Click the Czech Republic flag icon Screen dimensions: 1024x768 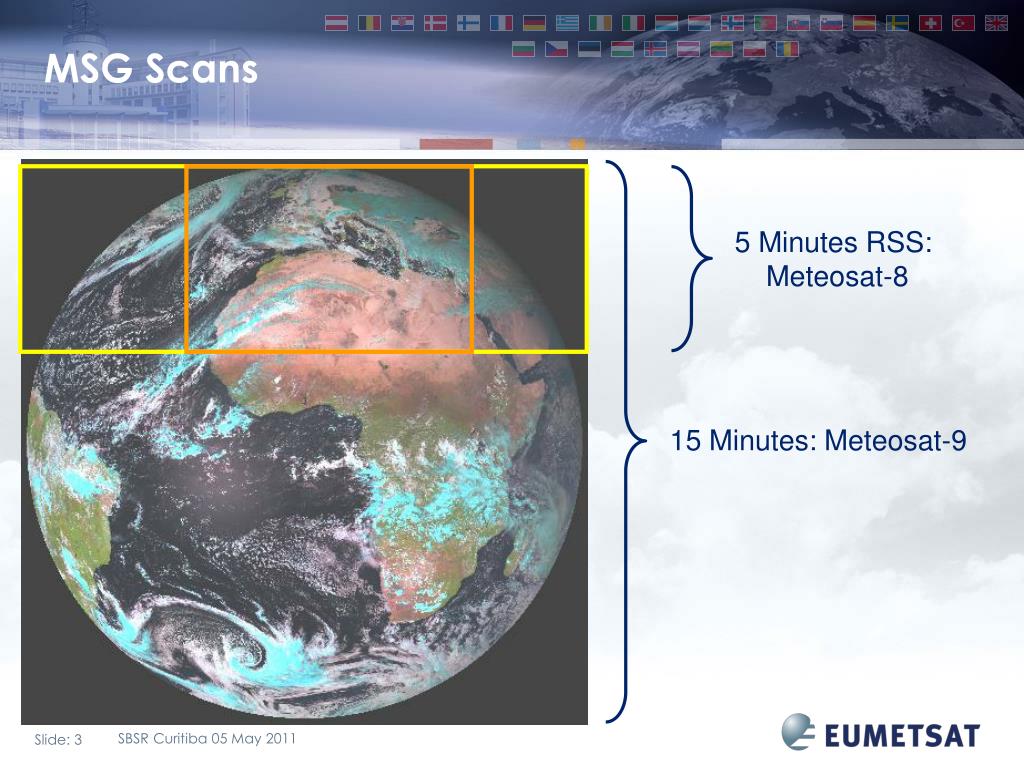(556, 49)
